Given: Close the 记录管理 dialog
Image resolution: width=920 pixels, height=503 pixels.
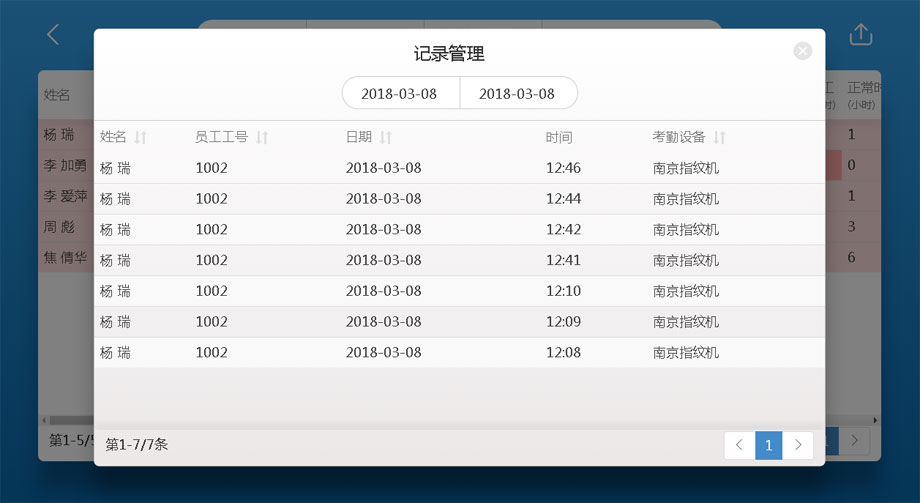Looking at the screenshot, I should tap(802, 51).
